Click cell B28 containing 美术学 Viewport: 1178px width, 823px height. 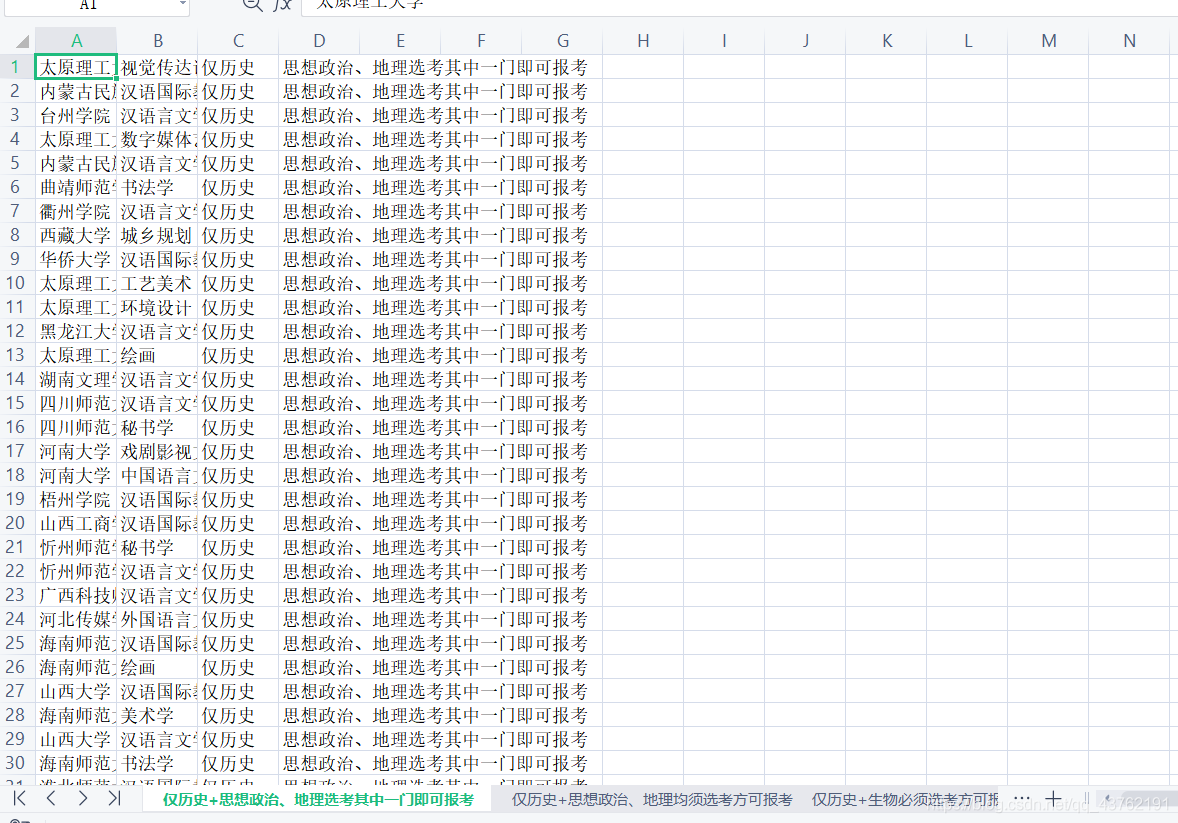(x=157, y=715)
